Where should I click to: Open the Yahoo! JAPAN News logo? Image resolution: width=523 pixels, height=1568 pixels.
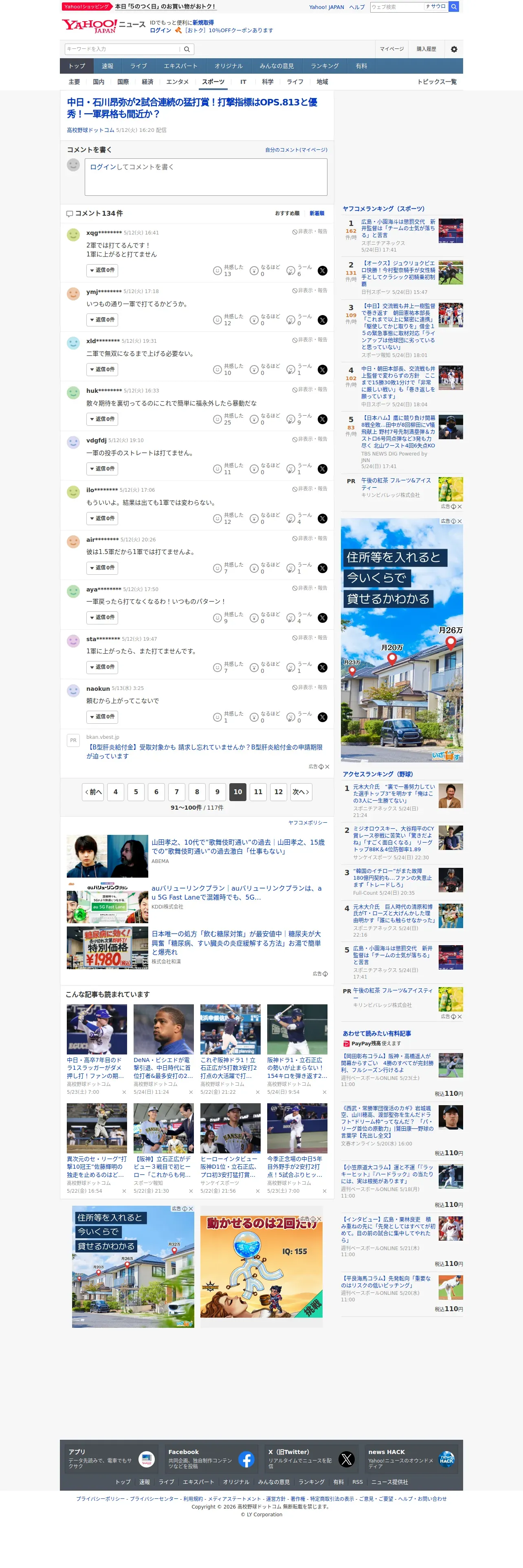[x=89, y=26]
